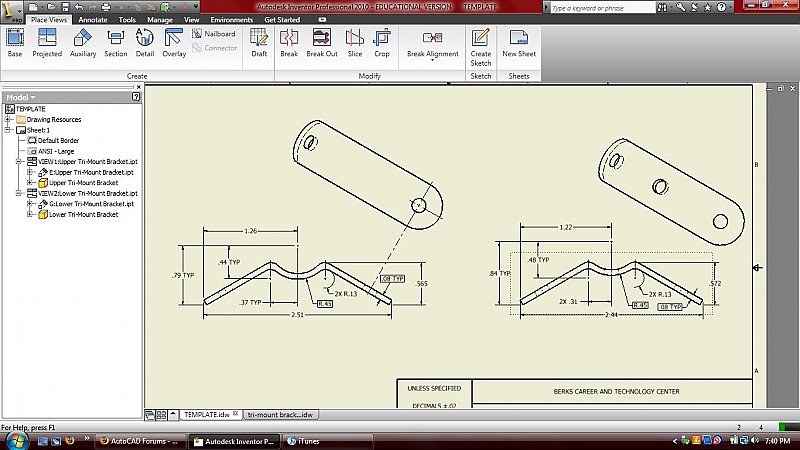This screenshot has width=800, height=450.
Task: Open the Manage ribbon tab
Action: click(x=160, y=20)
